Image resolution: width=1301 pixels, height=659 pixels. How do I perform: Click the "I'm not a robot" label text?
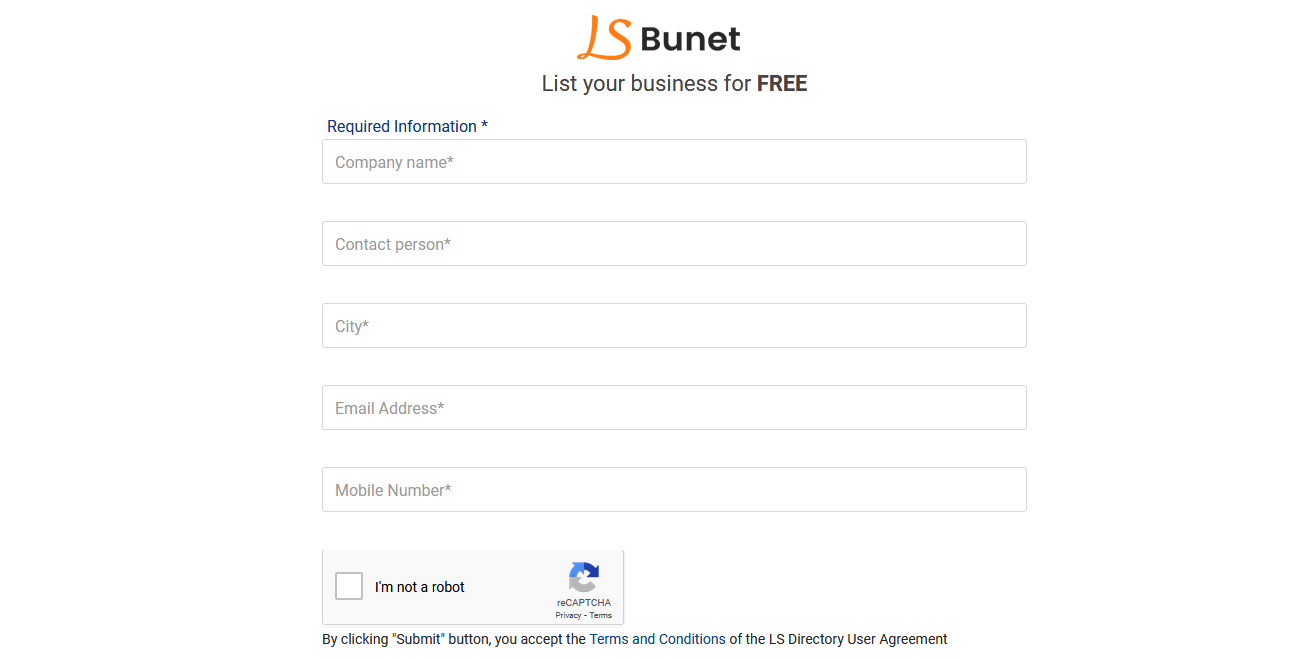[418, 587]
